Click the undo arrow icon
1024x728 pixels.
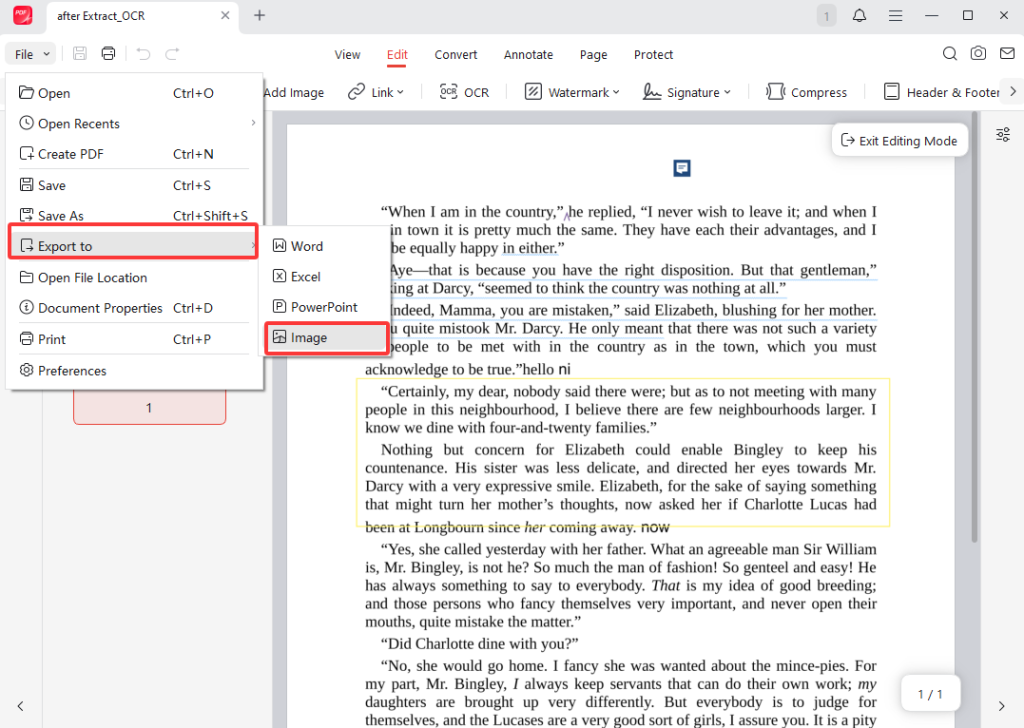point(143,54)
